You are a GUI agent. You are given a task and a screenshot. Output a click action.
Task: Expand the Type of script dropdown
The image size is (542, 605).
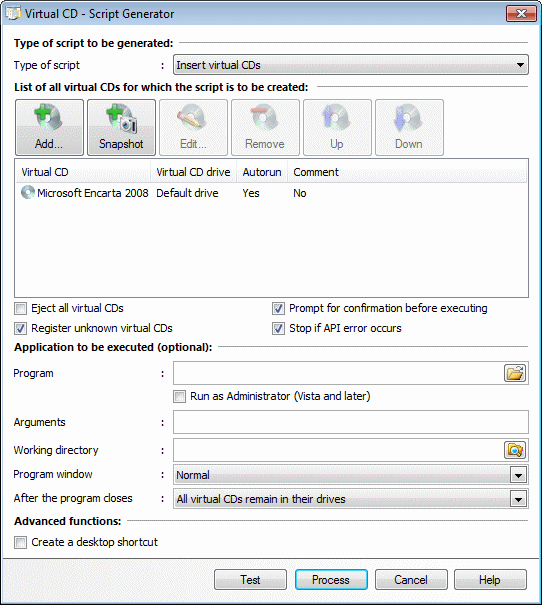click(x=351, y=65)
